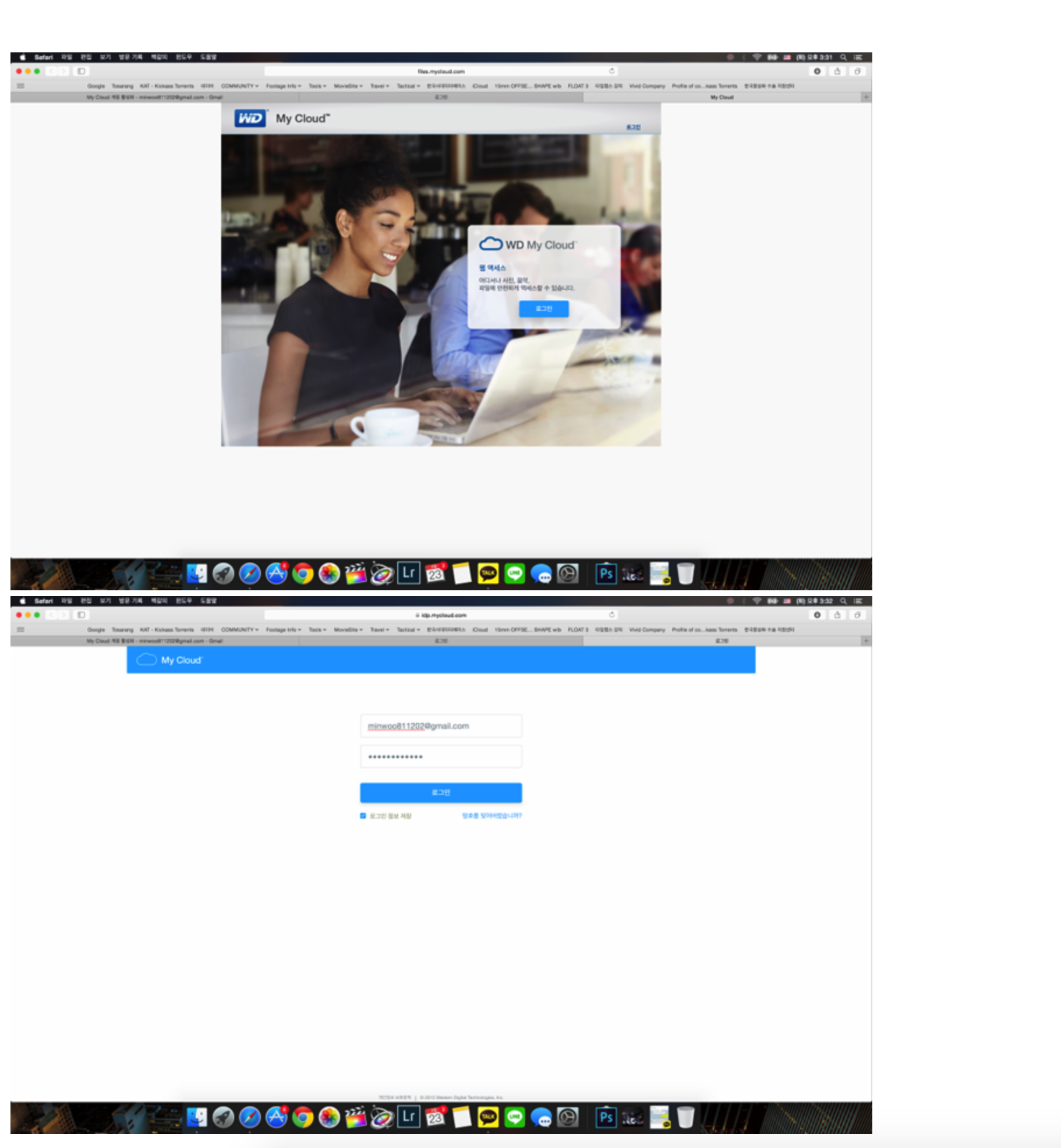The width and height of the screenshot is (1061, 1148).
Task: Expand MovieSite bookmarks in the files.mycloud.com window
Action: (348, 86)
